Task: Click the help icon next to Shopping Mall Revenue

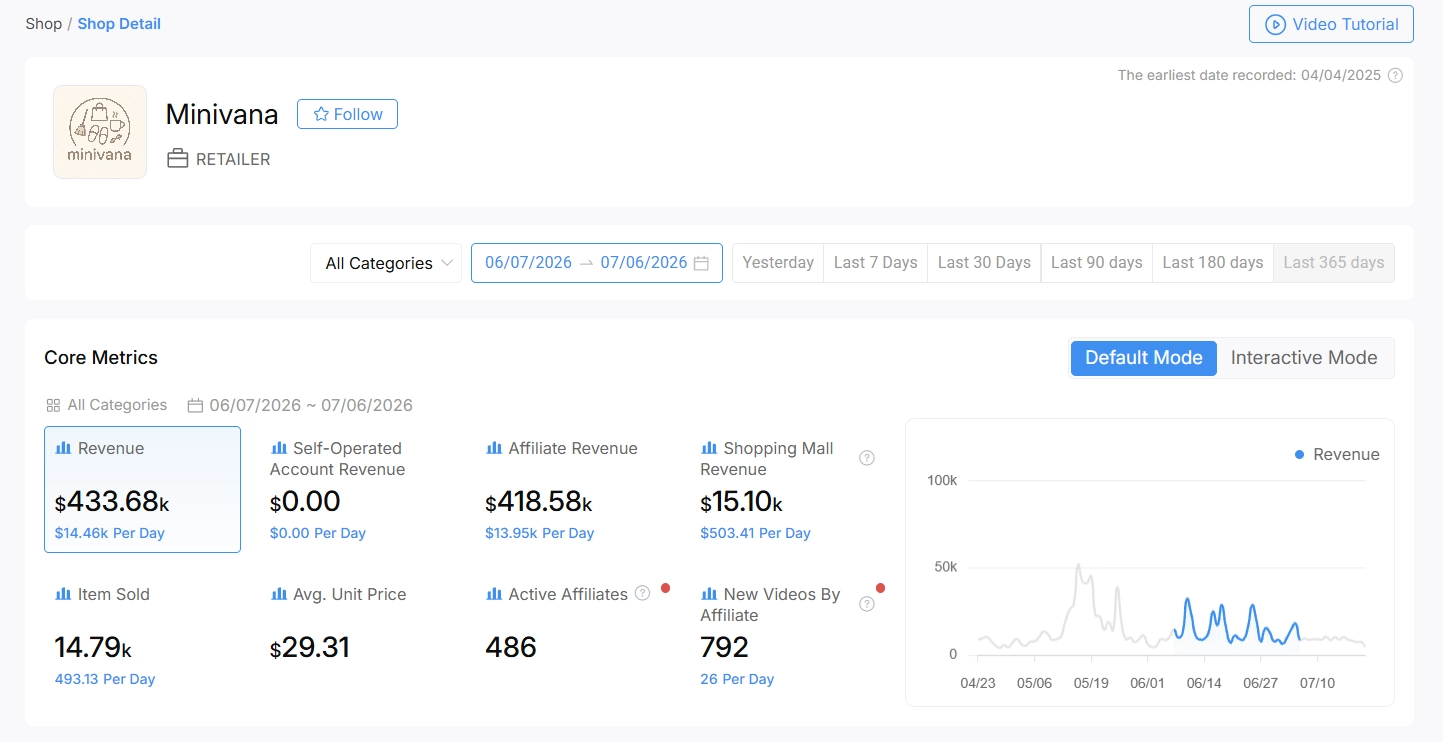Action: [867, 458]
